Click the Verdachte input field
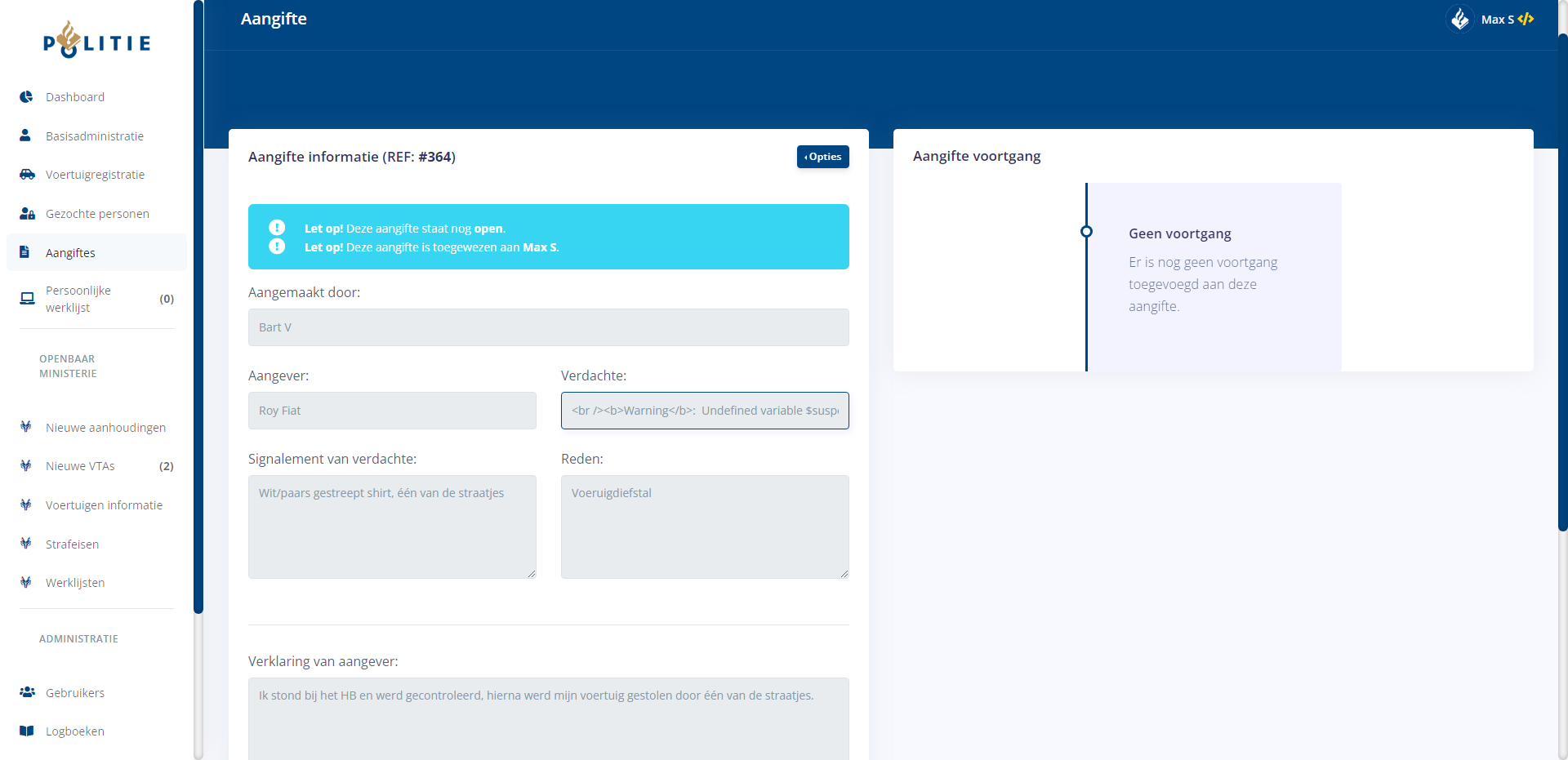The height and width of the screenshot is (760, 1568). pos(704,411)
